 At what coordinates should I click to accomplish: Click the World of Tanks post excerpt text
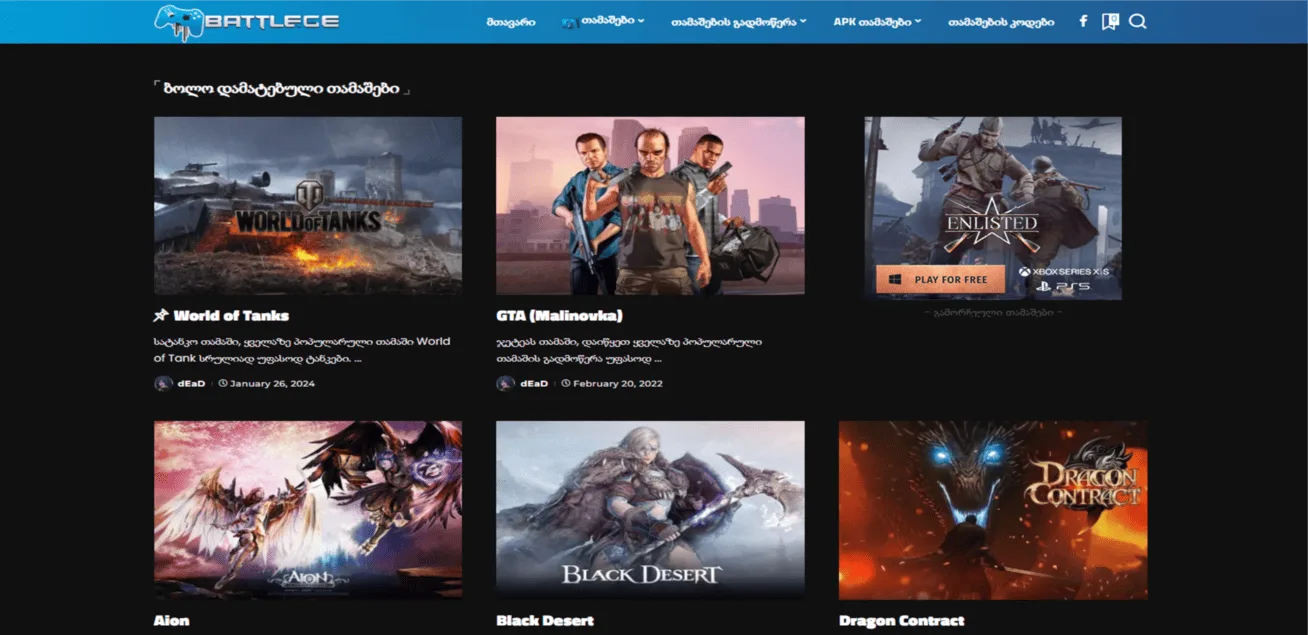pos(302,350)
